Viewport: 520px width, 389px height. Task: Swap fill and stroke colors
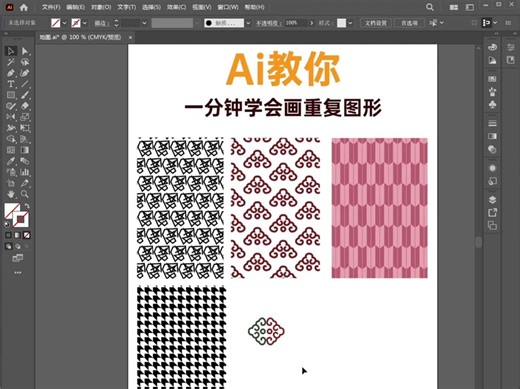tap(27, 206)
